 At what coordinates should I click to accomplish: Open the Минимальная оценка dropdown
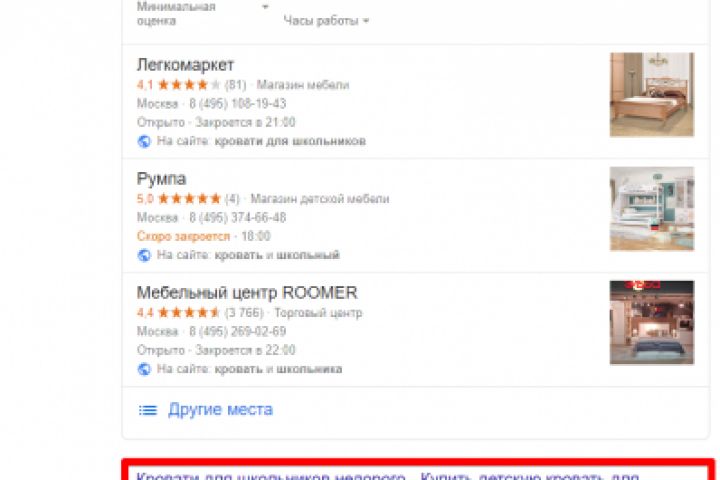(x=202, y=13)
